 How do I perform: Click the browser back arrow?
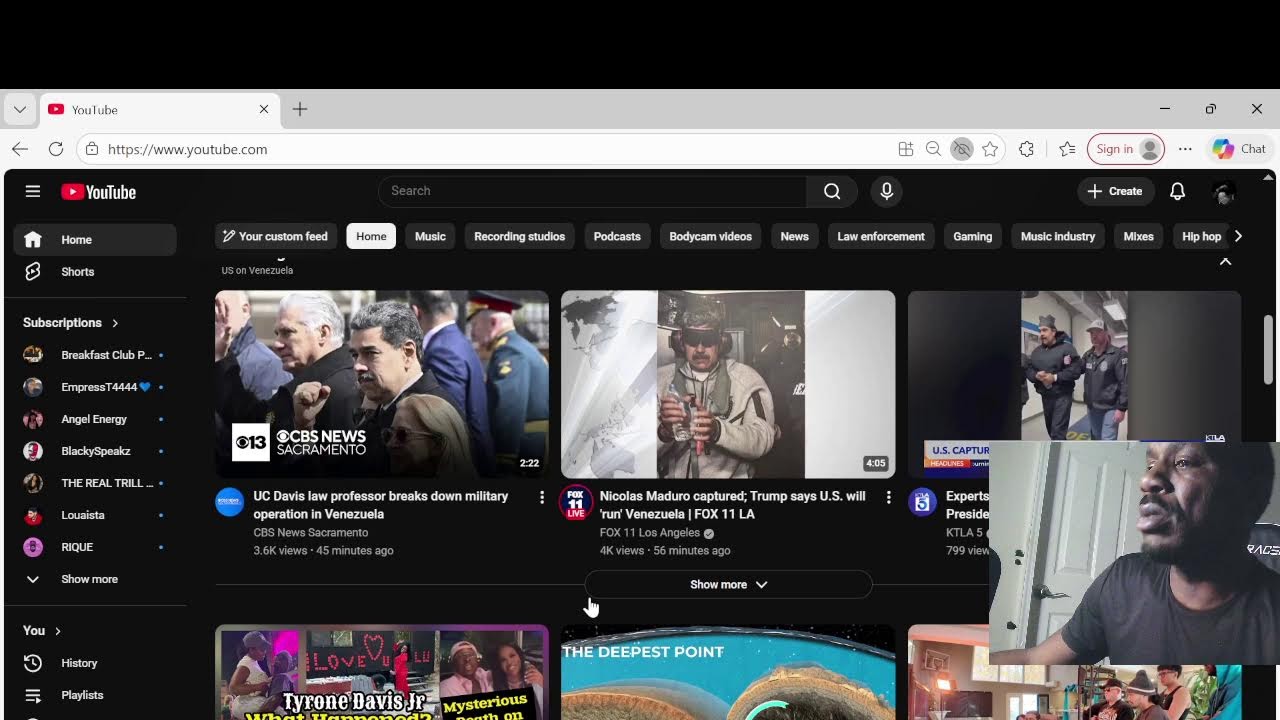20,149
